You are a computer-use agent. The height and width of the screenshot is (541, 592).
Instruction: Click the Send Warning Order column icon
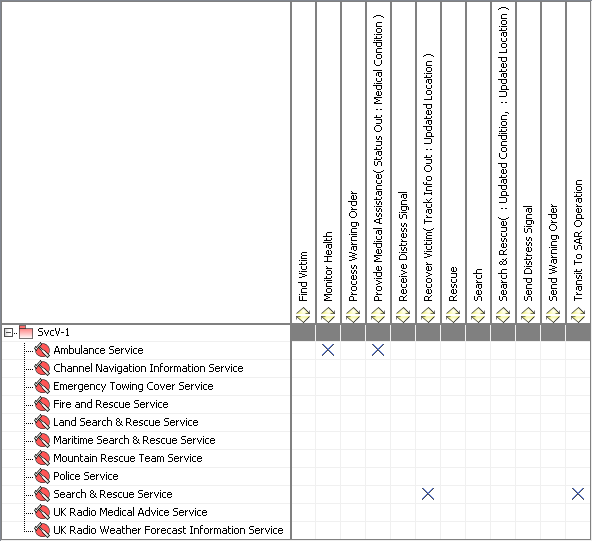coord(553,315)
